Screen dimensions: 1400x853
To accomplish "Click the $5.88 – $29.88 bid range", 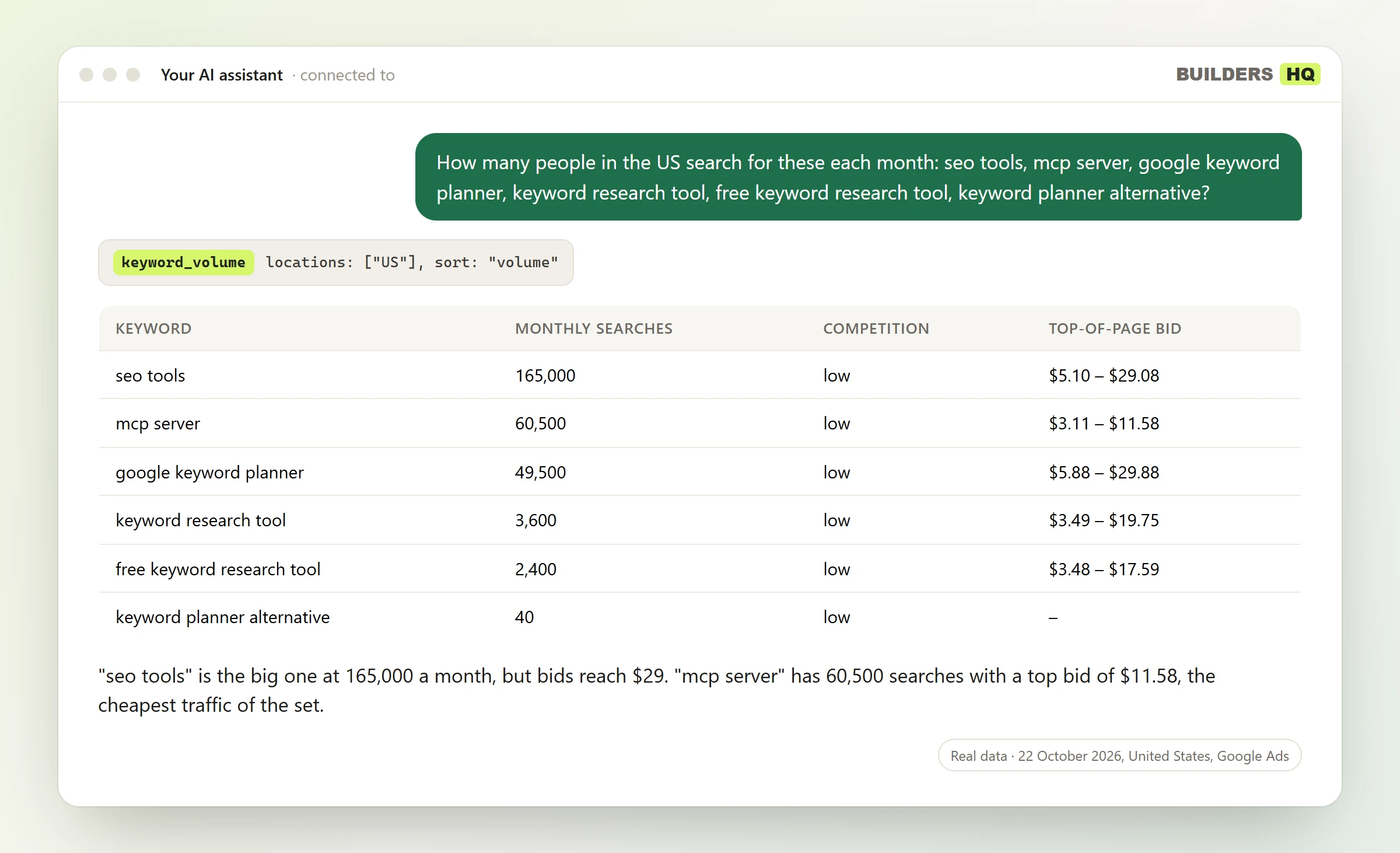I will point(1104,473).
